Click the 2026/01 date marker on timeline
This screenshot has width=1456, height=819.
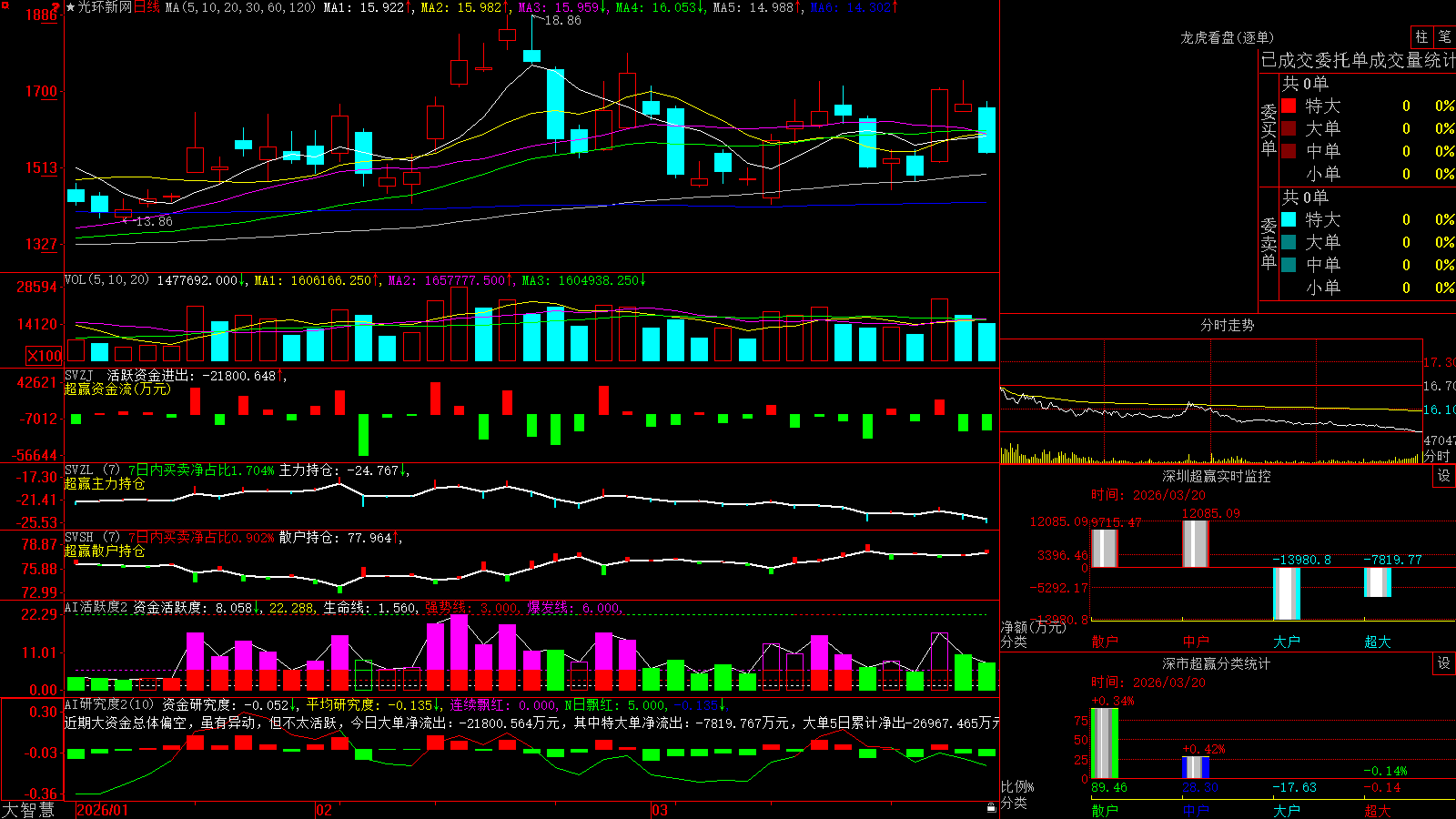[x=103, y=810]
